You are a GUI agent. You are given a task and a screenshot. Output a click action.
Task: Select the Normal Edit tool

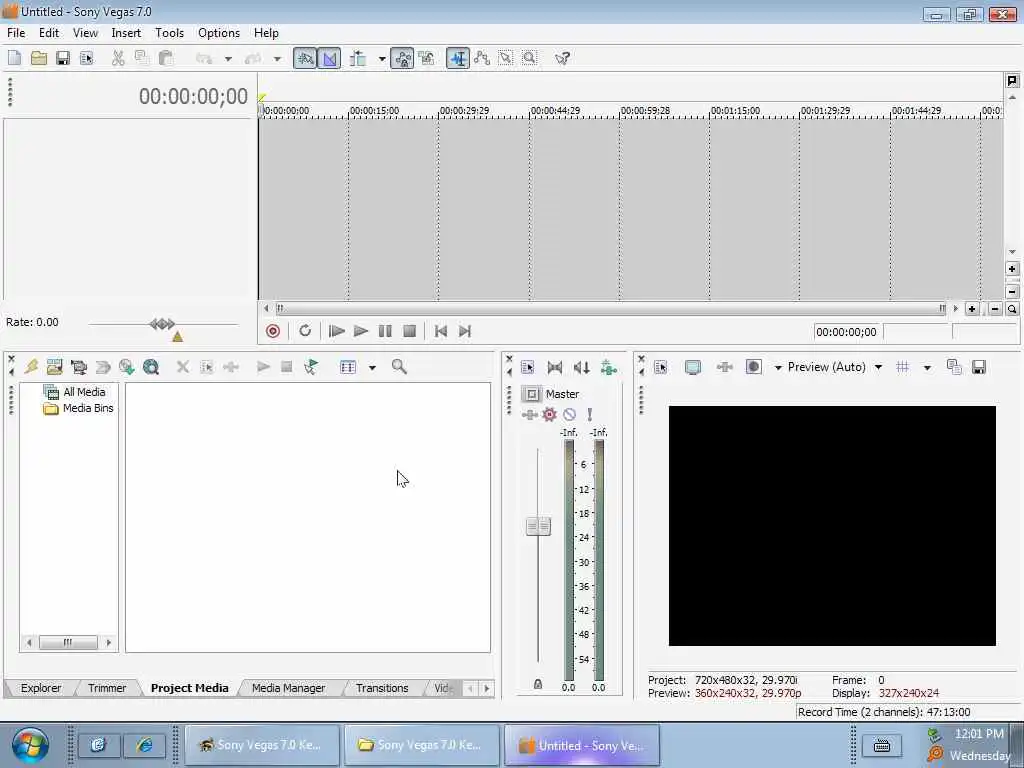pyautogui.click(x=458, y=58)
